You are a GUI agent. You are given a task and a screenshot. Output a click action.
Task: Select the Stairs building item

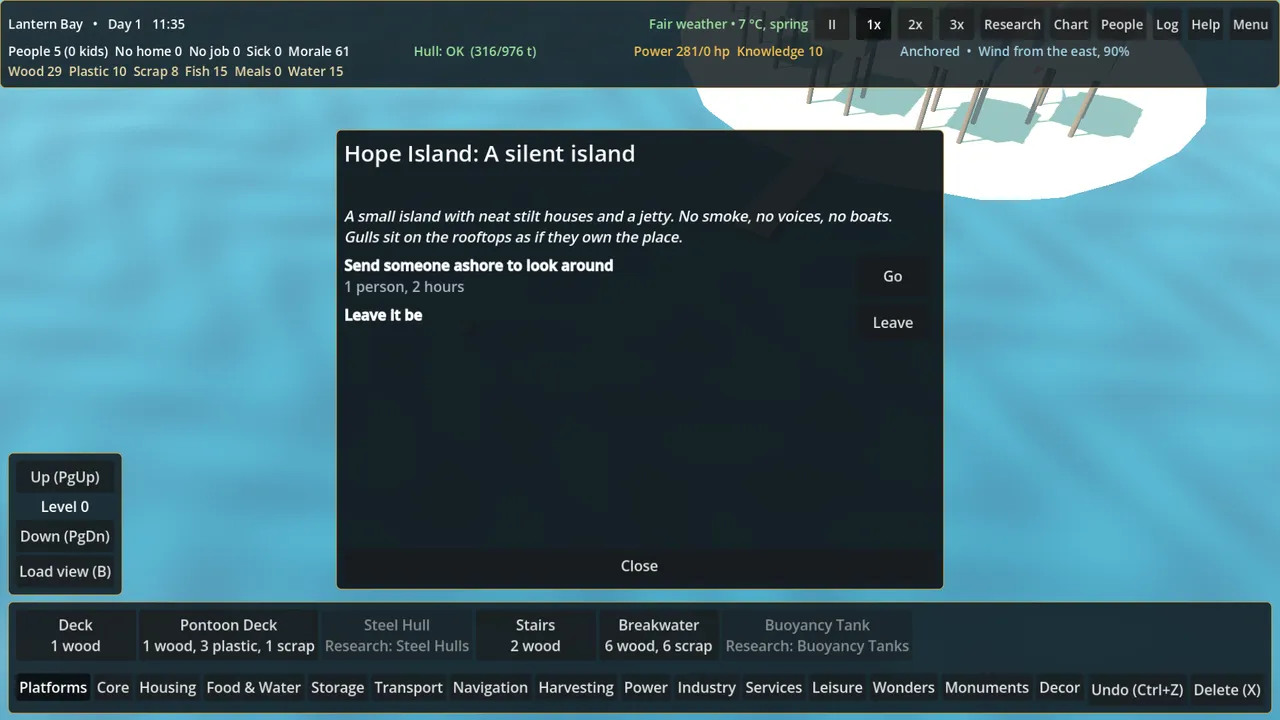535,635
